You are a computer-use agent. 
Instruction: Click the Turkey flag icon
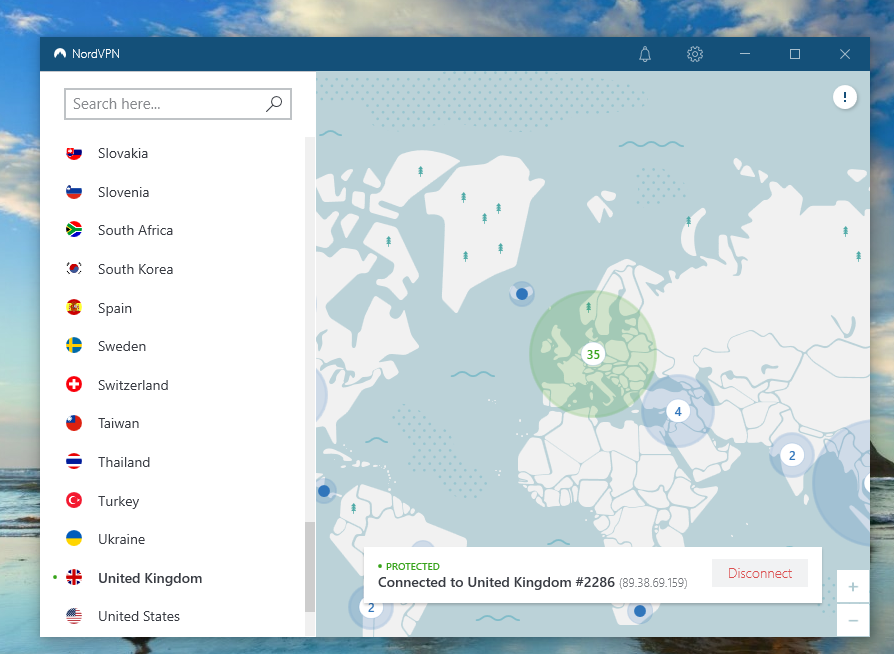click(74, 501)
